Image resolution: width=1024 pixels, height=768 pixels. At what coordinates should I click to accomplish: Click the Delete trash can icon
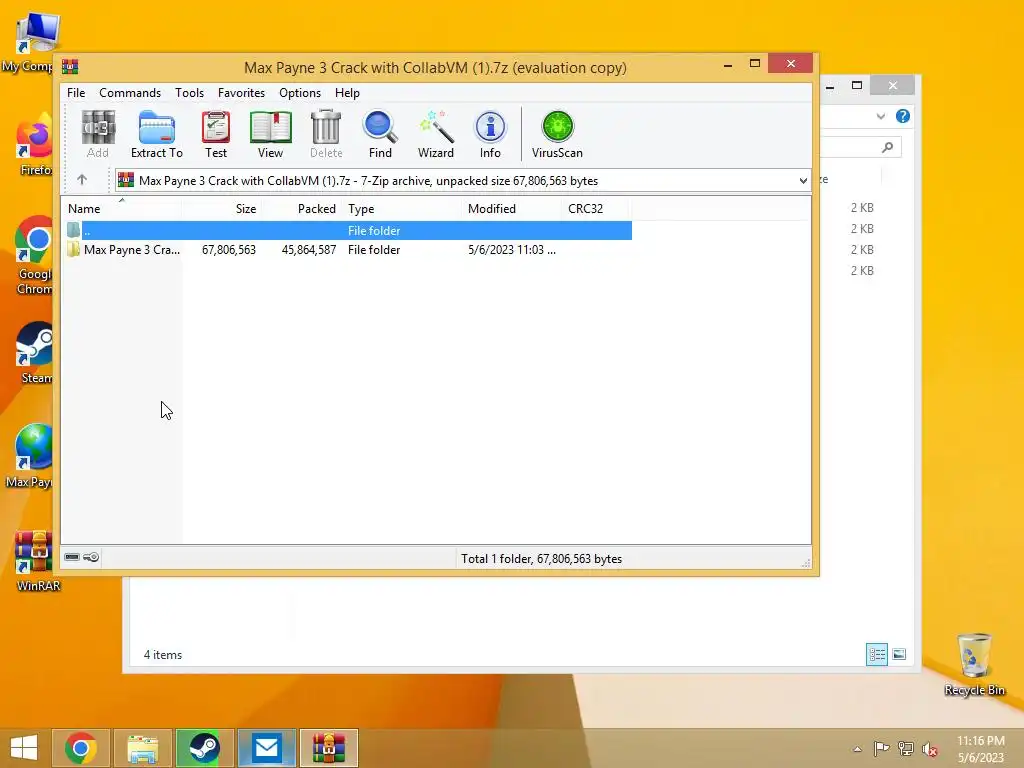326,135
